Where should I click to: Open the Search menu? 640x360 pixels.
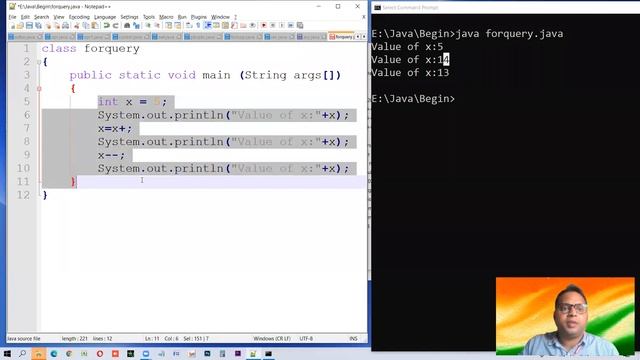(41, 17)
